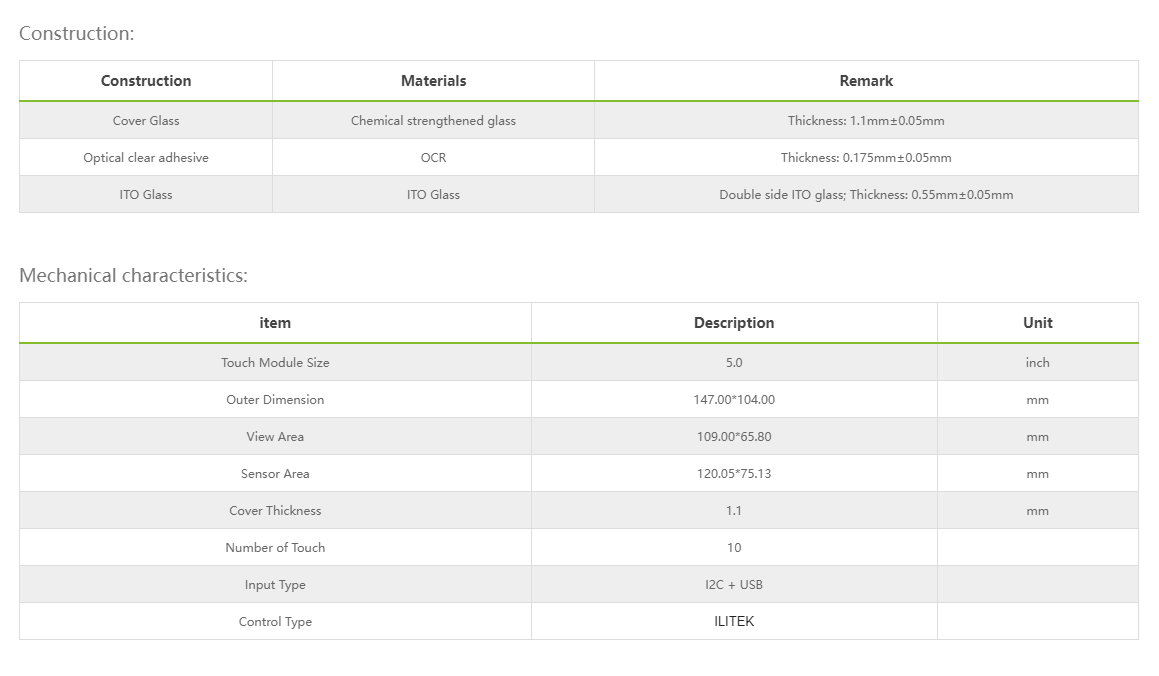Click the I2C + USB input type value
Viewport: 1159px width, 676px height.
tap(734, 585)
